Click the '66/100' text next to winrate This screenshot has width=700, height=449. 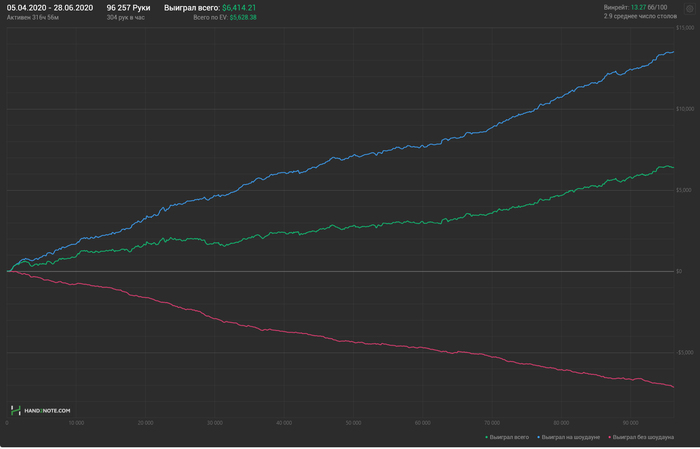[657, 7]
